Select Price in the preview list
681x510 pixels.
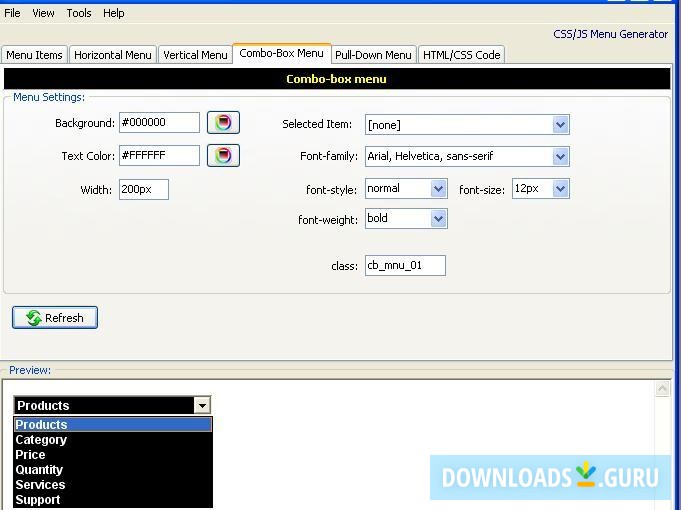coord(113,455)
